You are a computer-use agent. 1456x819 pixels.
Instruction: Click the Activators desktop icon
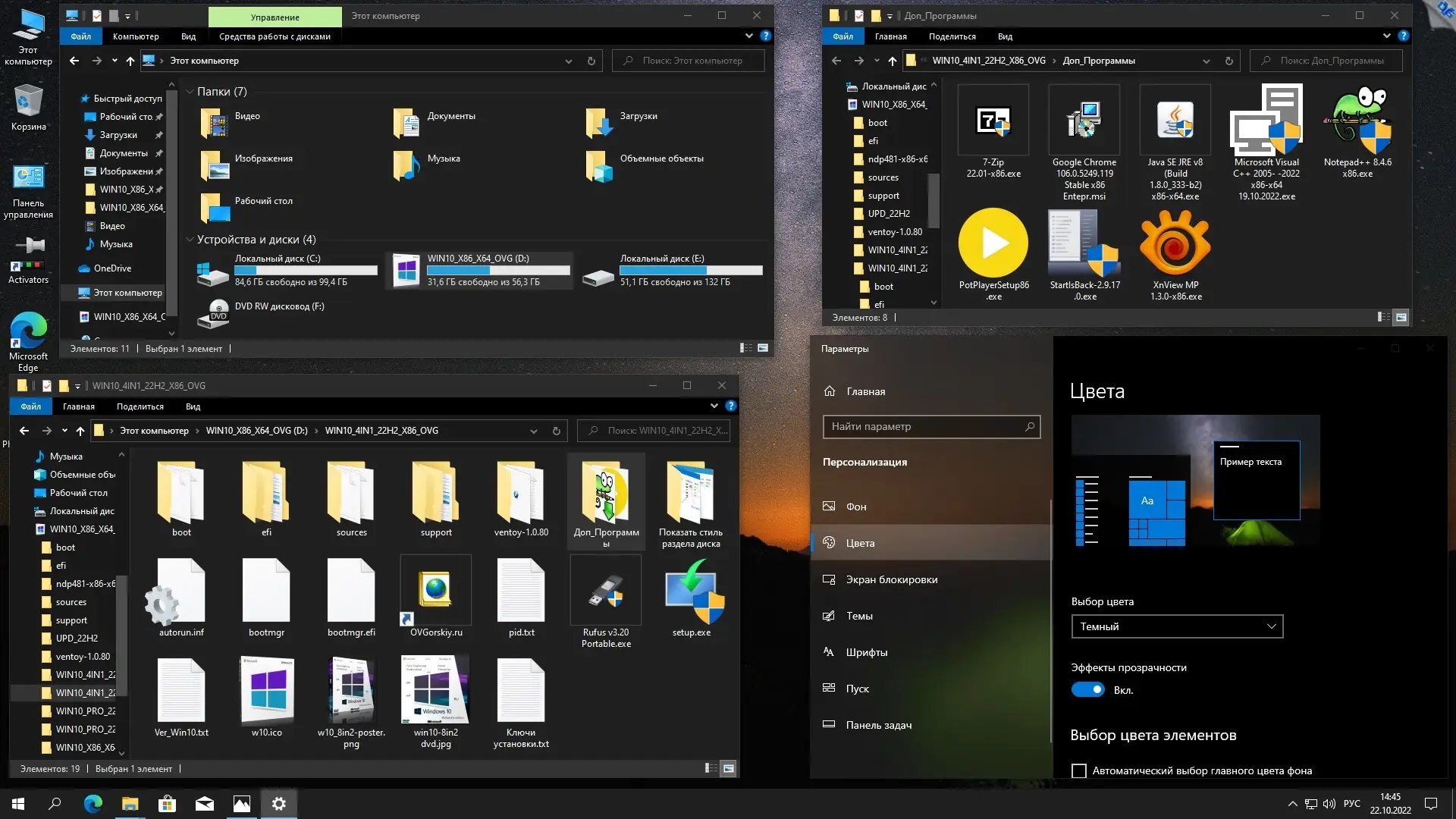[28, 254]
